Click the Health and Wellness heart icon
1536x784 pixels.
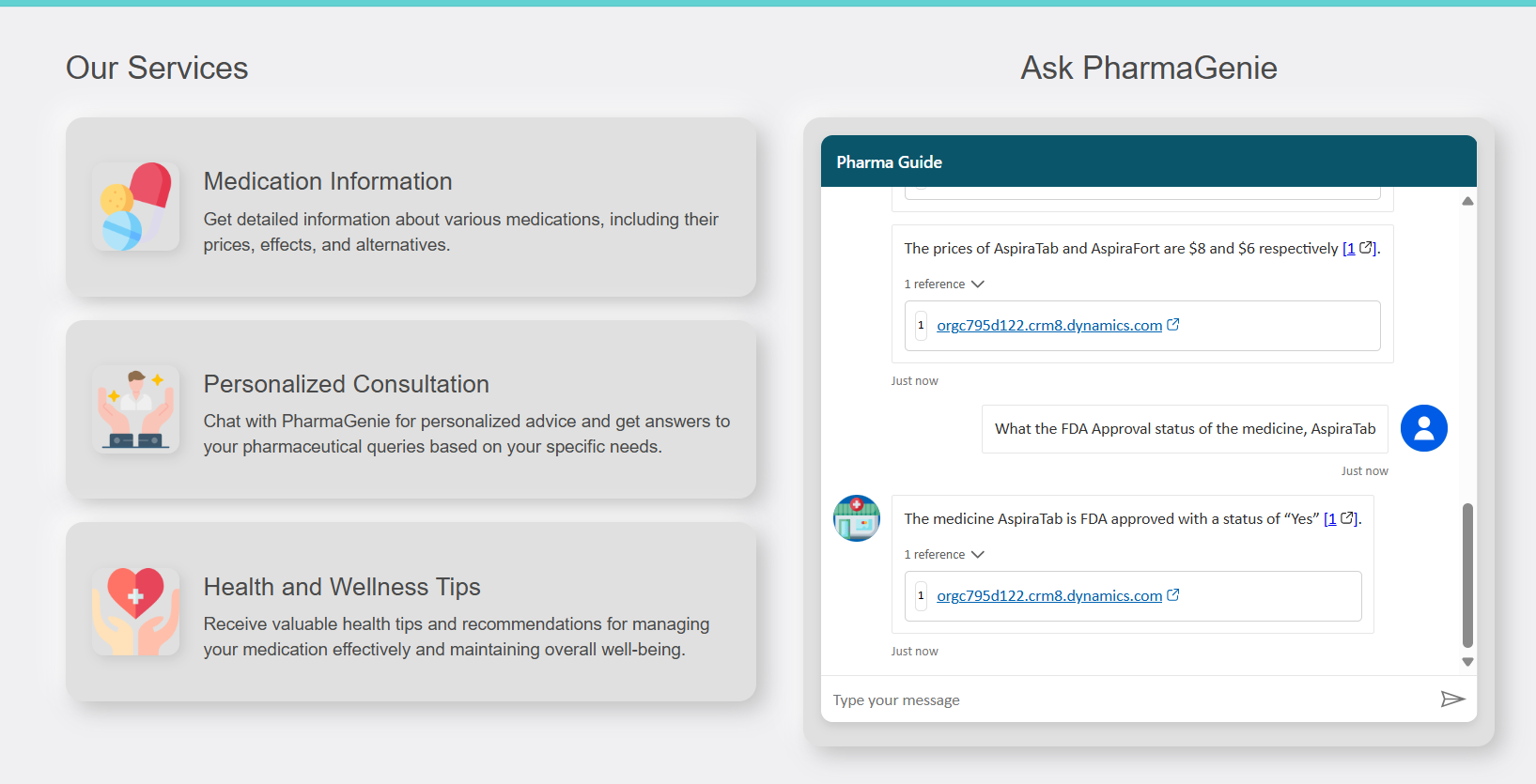134,611
